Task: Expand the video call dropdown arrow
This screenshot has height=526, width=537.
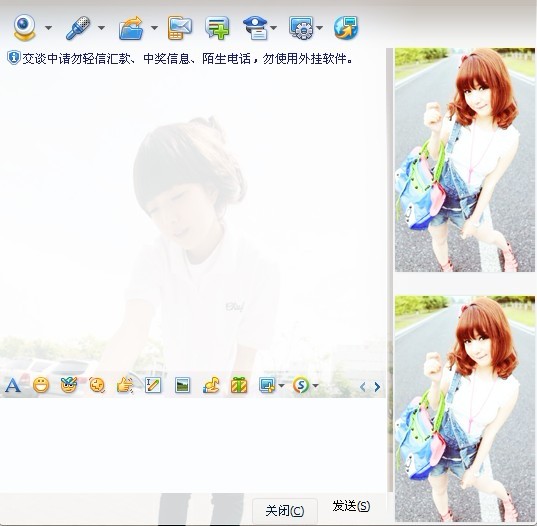Action: click(49, 27)
